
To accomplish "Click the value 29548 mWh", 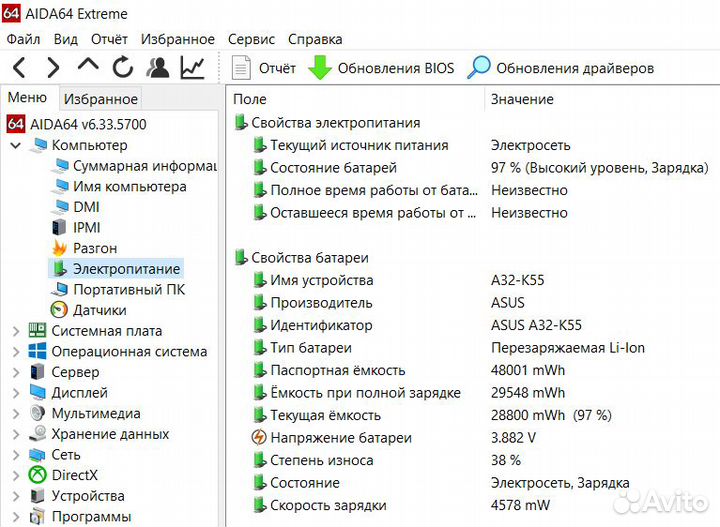I will tap(528, 392).
